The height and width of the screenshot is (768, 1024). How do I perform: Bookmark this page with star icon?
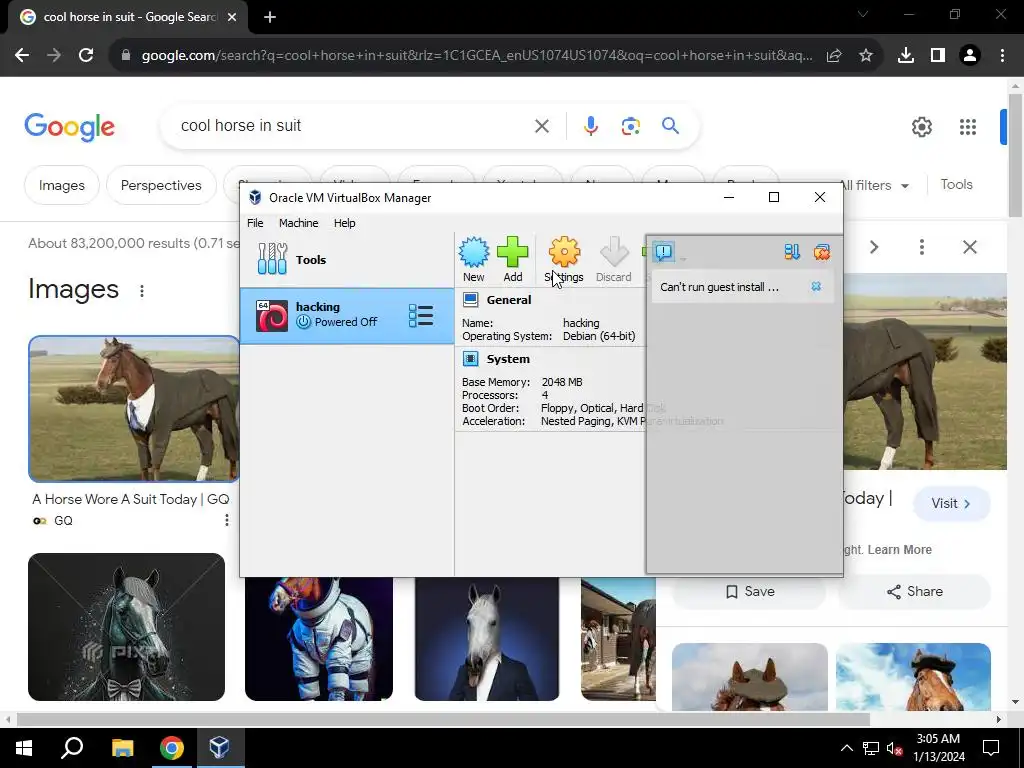[865, 56]
